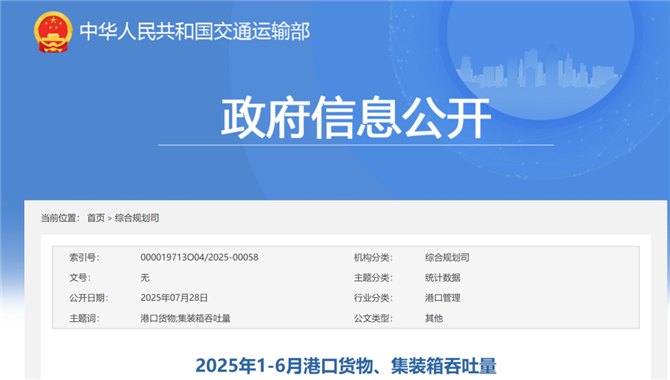Click the 中华人民共和国交通运输部 site title
The image size is (670, 380).
pyautogui.click(x=194, y=32)
